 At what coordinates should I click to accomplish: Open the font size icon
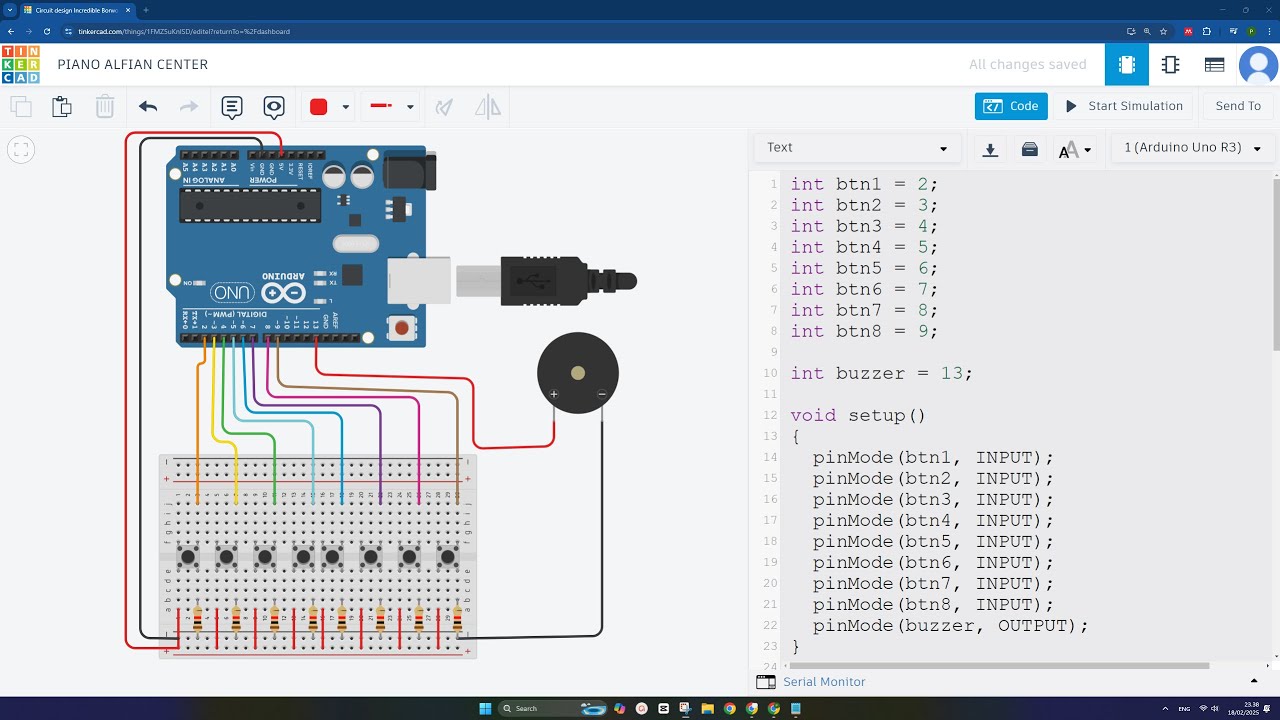click(1068, 149)
